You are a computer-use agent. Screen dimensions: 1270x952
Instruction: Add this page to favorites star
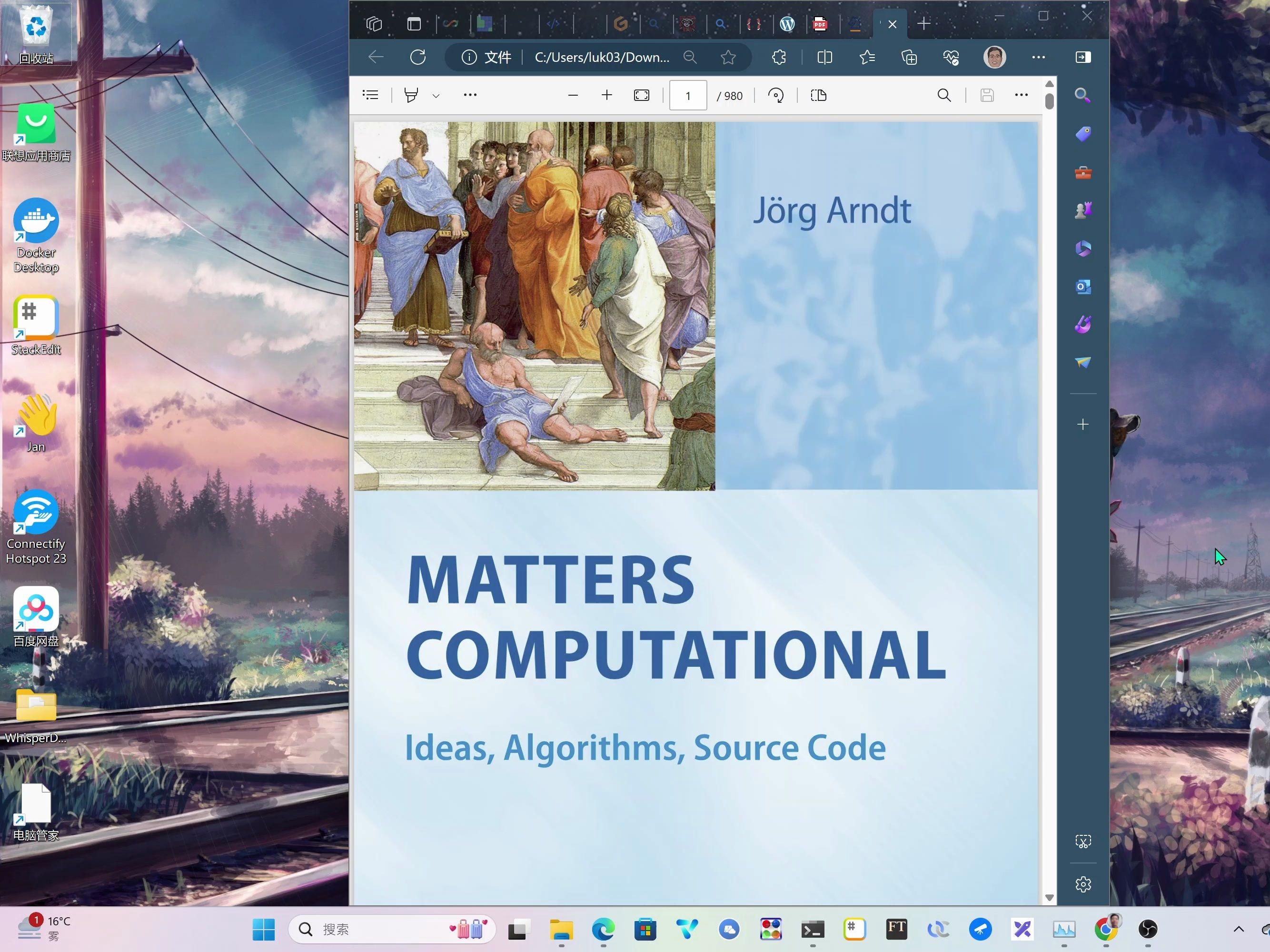coord(728,57)
